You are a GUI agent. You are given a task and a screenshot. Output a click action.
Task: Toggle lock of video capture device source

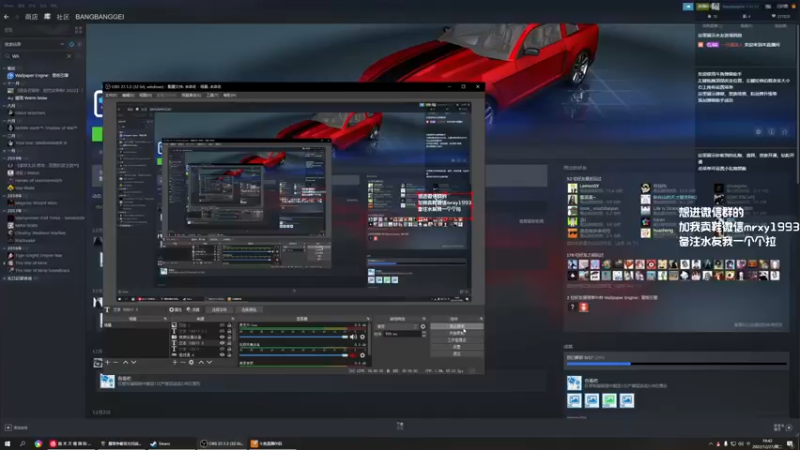[229, 337]
